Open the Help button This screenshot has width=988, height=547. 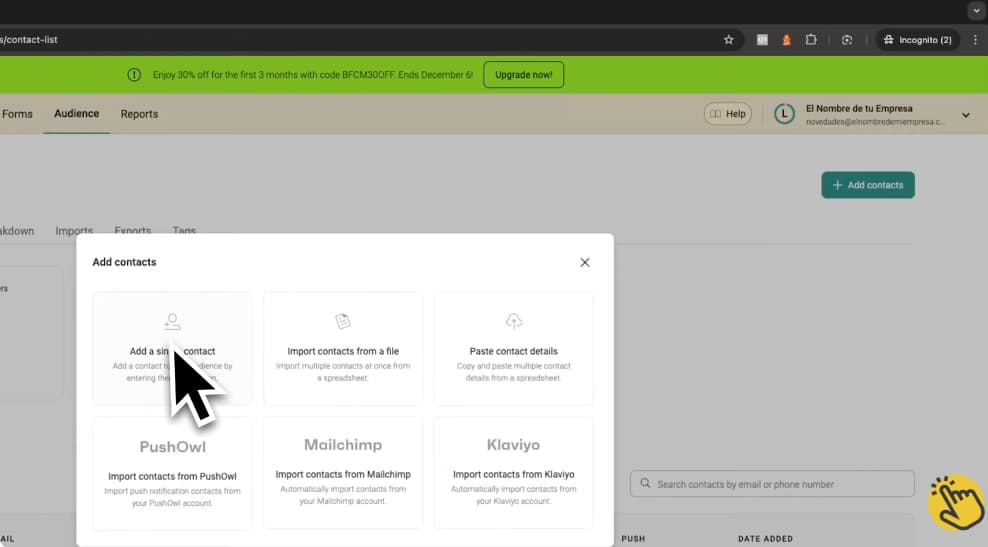click(728, 113)
